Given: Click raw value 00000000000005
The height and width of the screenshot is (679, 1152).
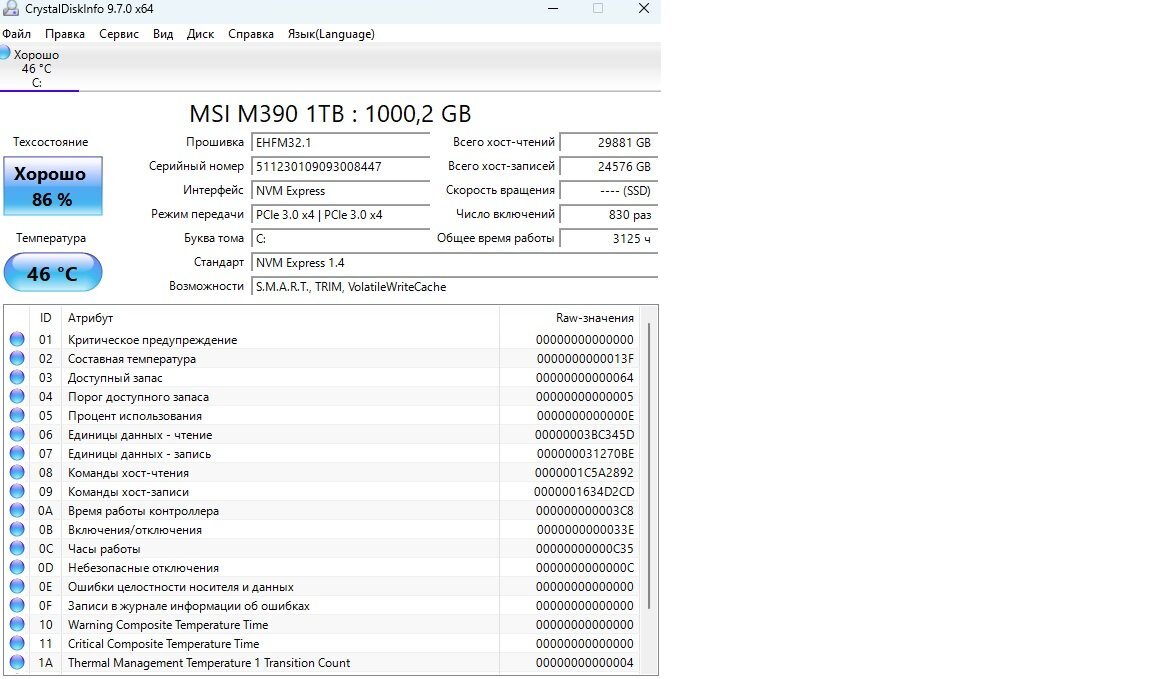Looking at the screenshot, I should tap(585, 397).
